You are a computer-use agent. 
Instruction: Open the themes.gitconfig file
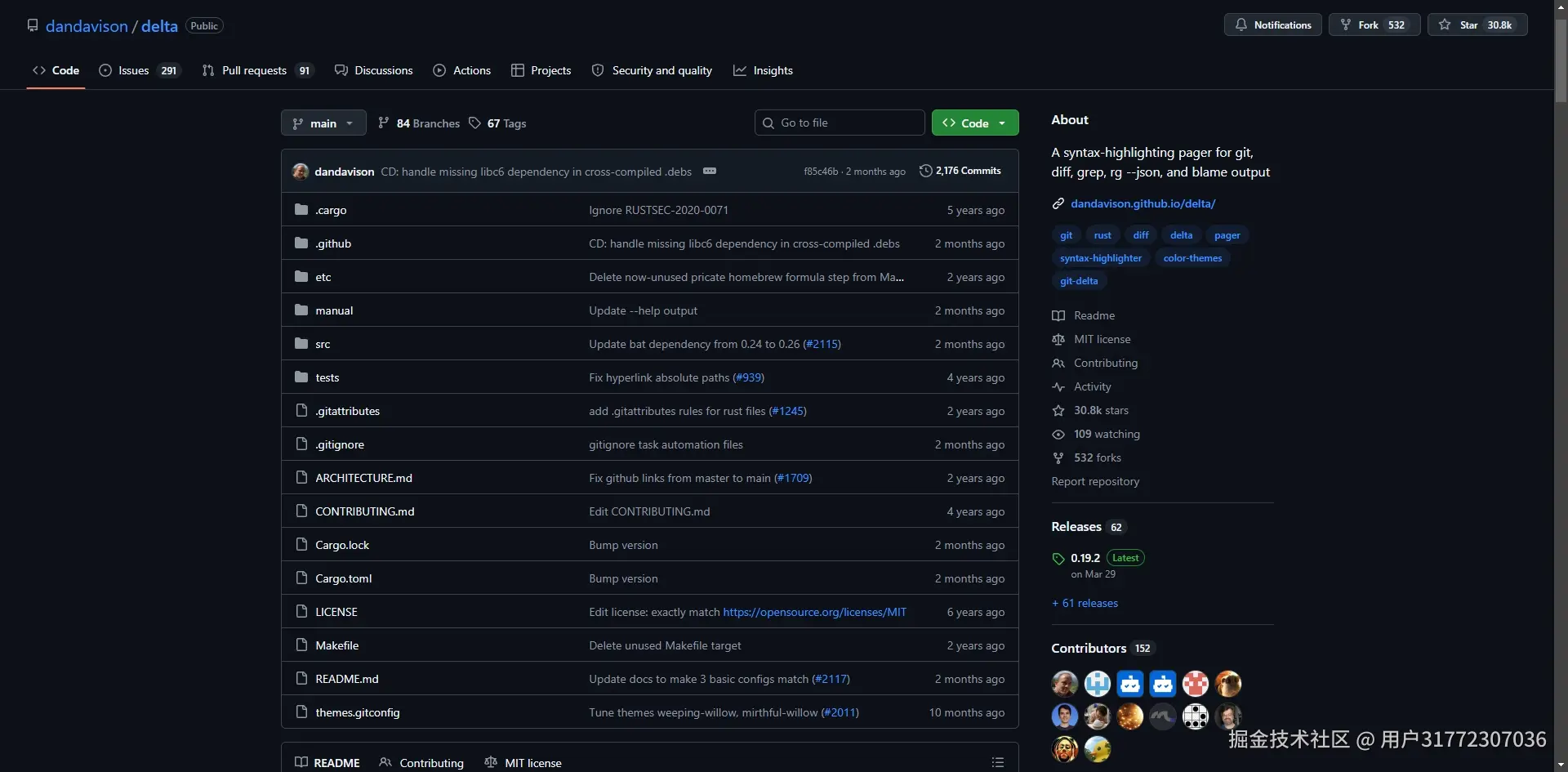[x=358, y=712]
